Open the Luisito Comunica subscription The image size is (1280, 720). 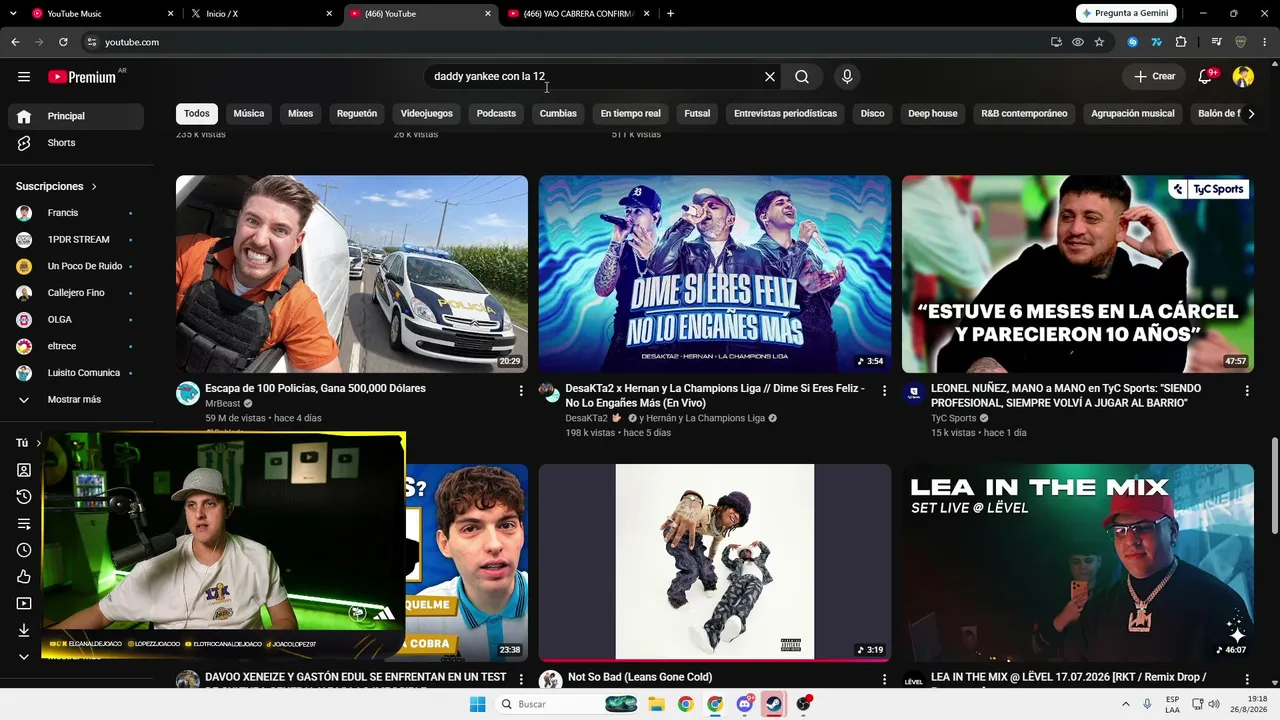pyautogui.click(x=74, y=373)
